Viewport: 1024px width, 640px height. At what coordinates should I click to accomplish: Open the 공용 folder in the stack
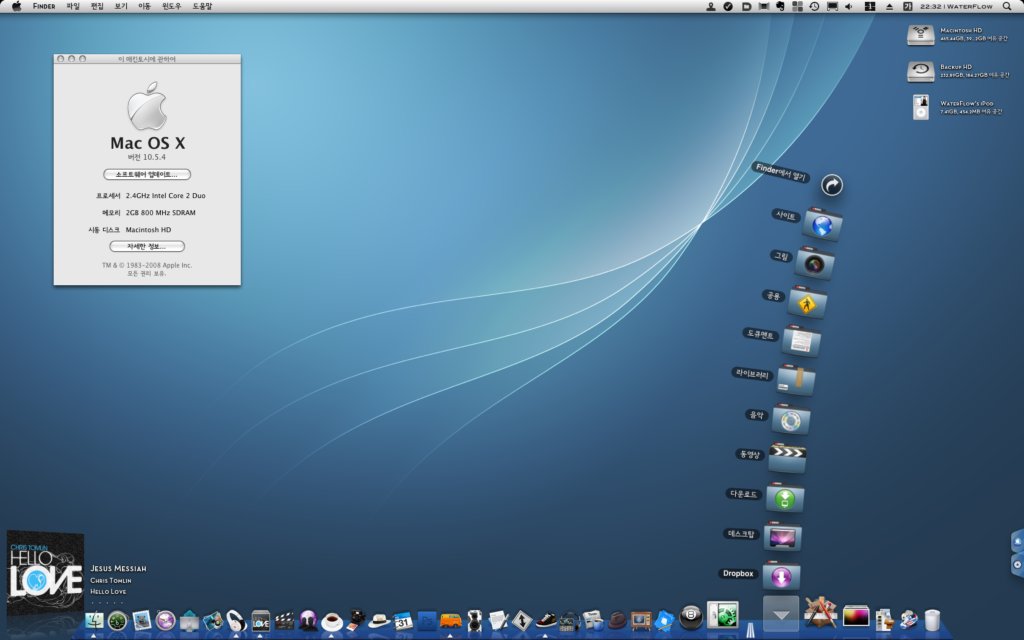[807, 303]
